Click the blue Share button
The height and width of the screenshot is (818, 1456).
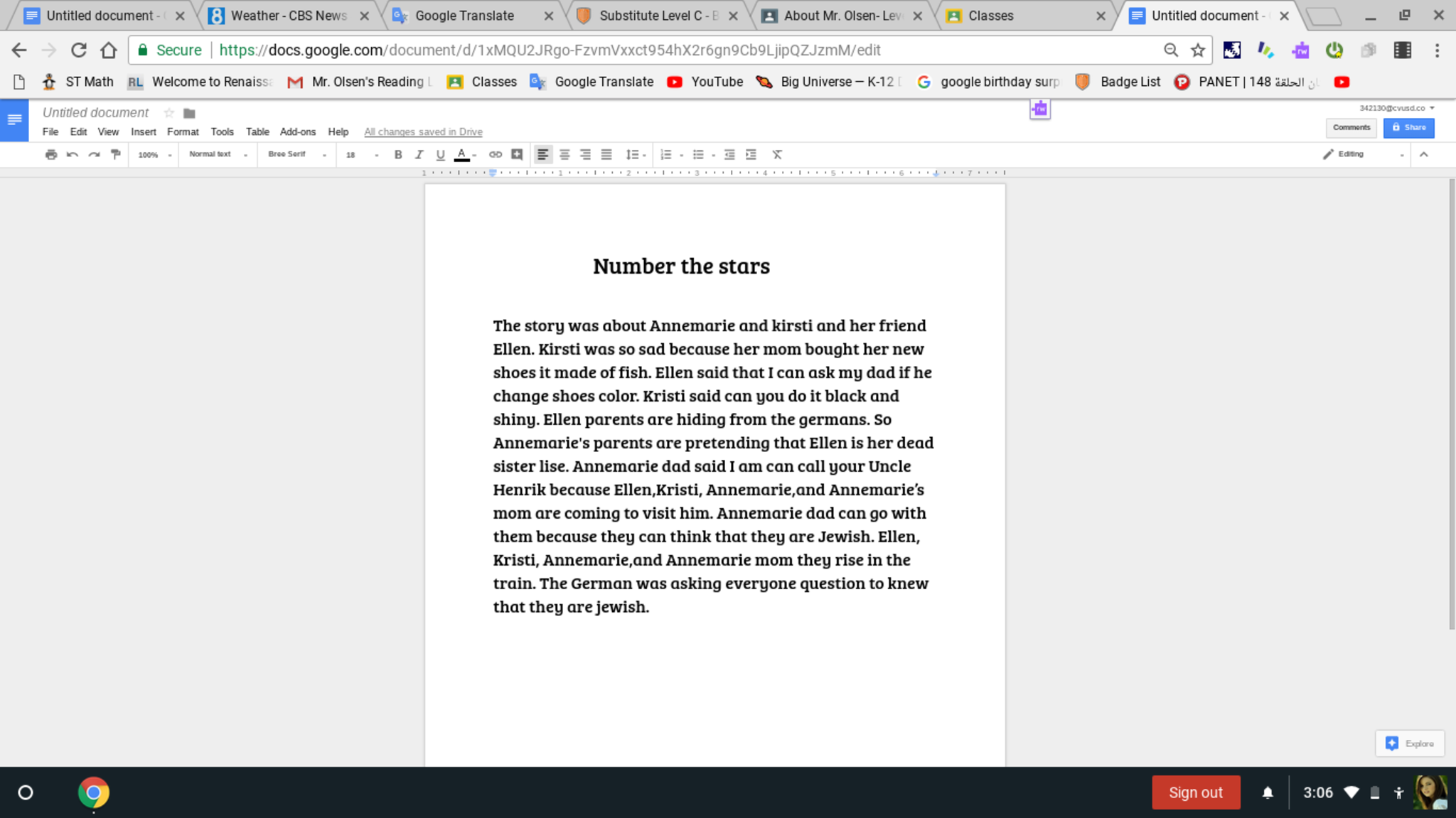point(1408,127)
